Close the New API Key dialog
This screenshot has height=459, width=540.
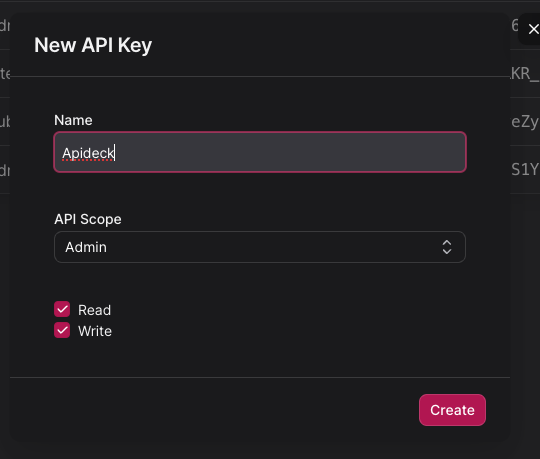click(x=533, y=29)
